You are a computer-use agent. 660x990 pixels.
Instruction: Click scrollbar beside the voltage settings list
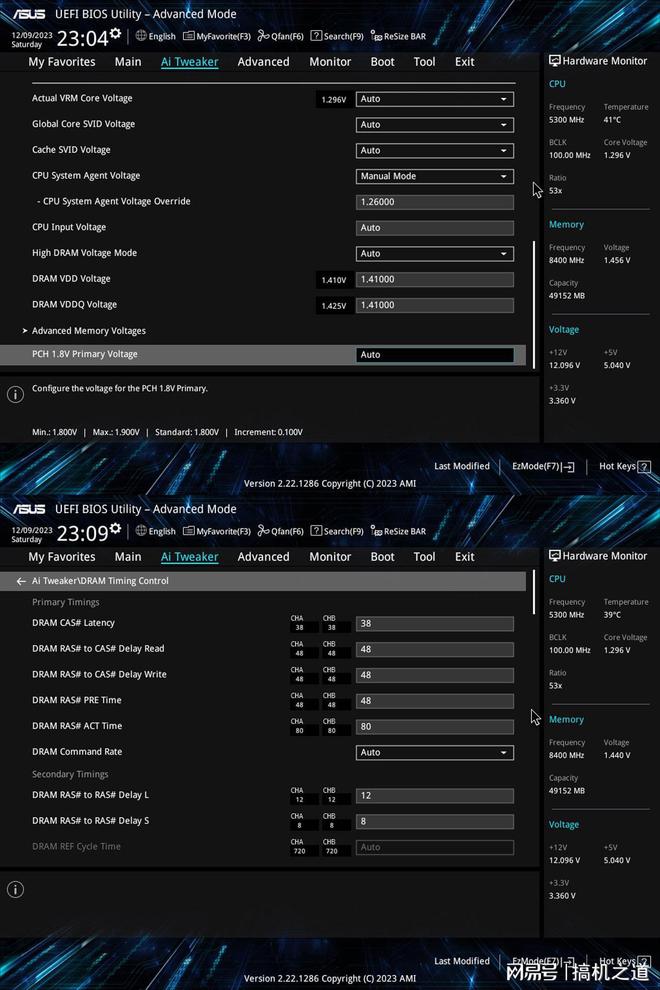tap(534, 304)
